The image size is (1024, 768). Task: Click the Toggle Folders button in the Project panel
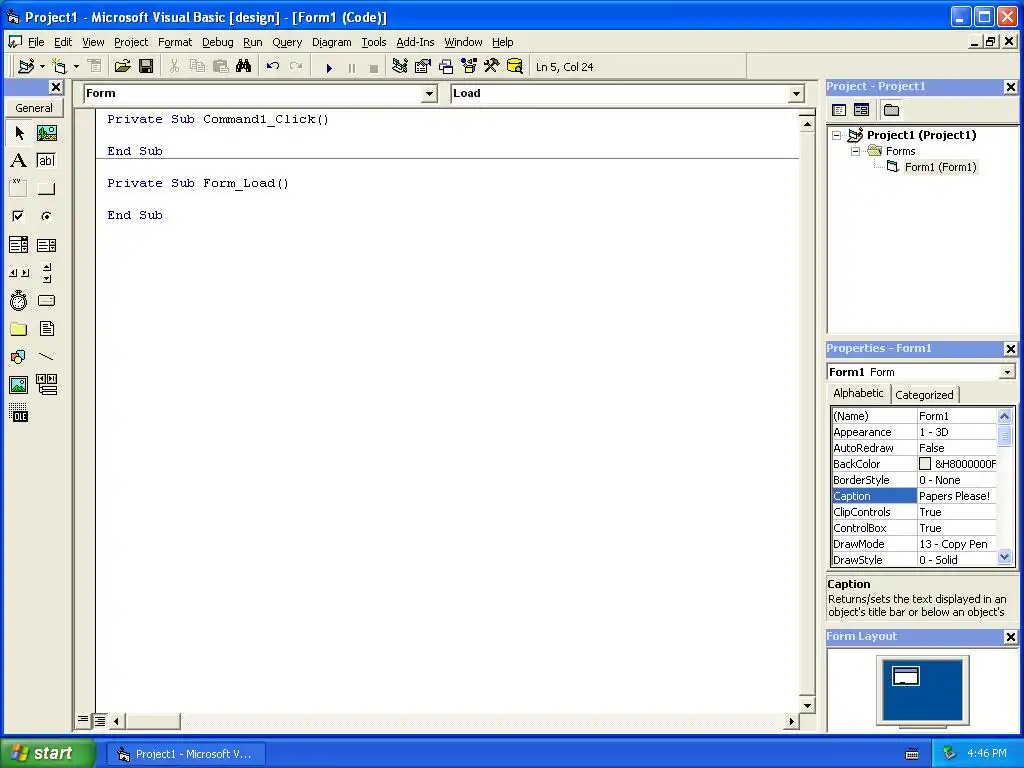(891, 110)
